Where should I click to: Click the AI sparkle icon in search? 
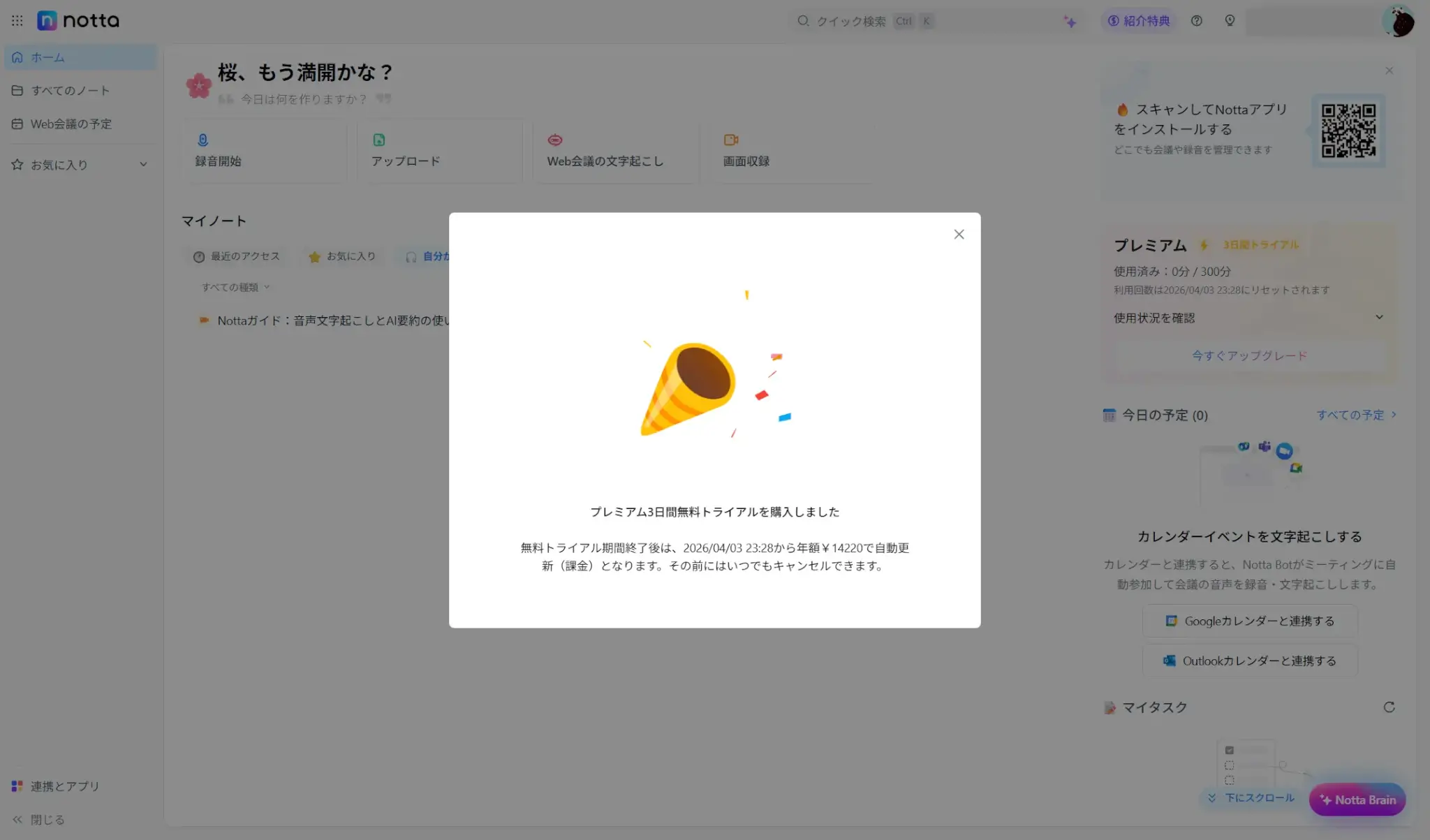tap(1070, 22)
